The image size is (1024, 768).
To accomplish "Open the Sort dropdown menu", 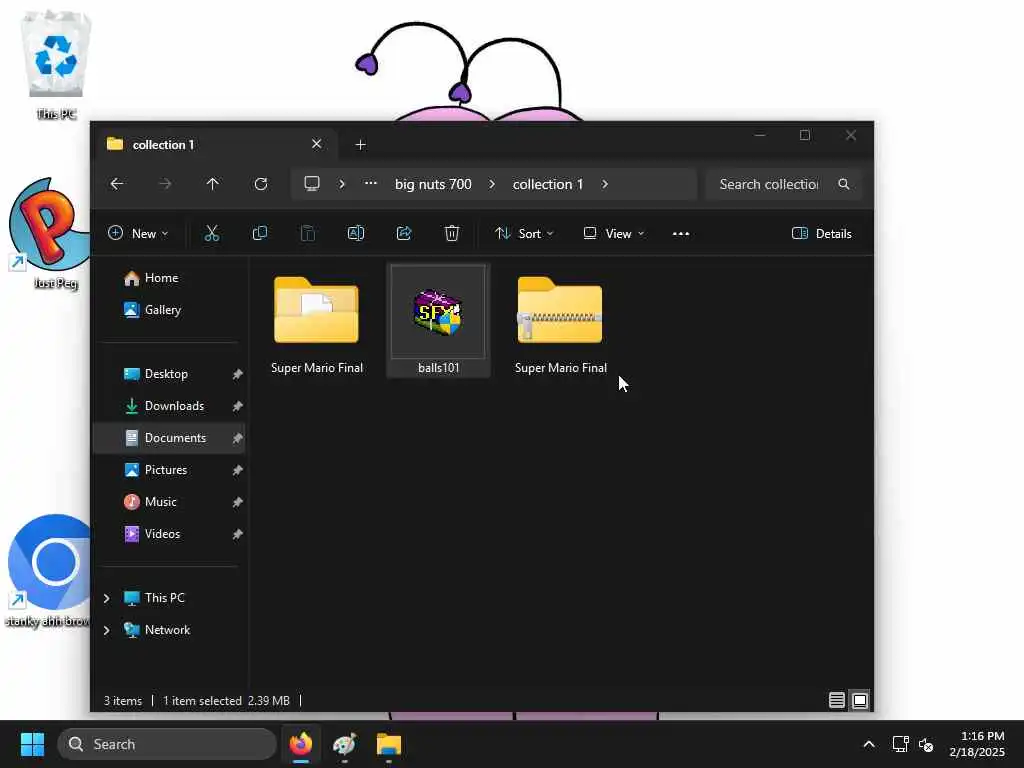I will (524, 233).
